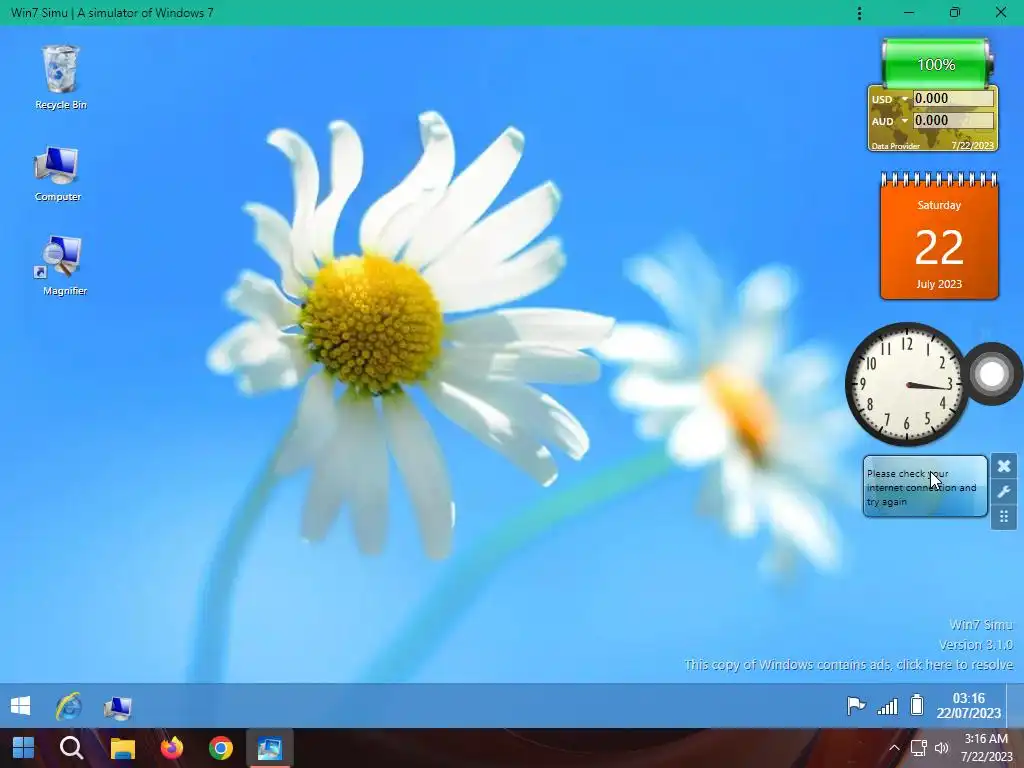Open weather gadget options wrench icon
Image resolution: width=1024 pixels, height=768 pixels.
pyautogui.click(x=1004, y=491)
